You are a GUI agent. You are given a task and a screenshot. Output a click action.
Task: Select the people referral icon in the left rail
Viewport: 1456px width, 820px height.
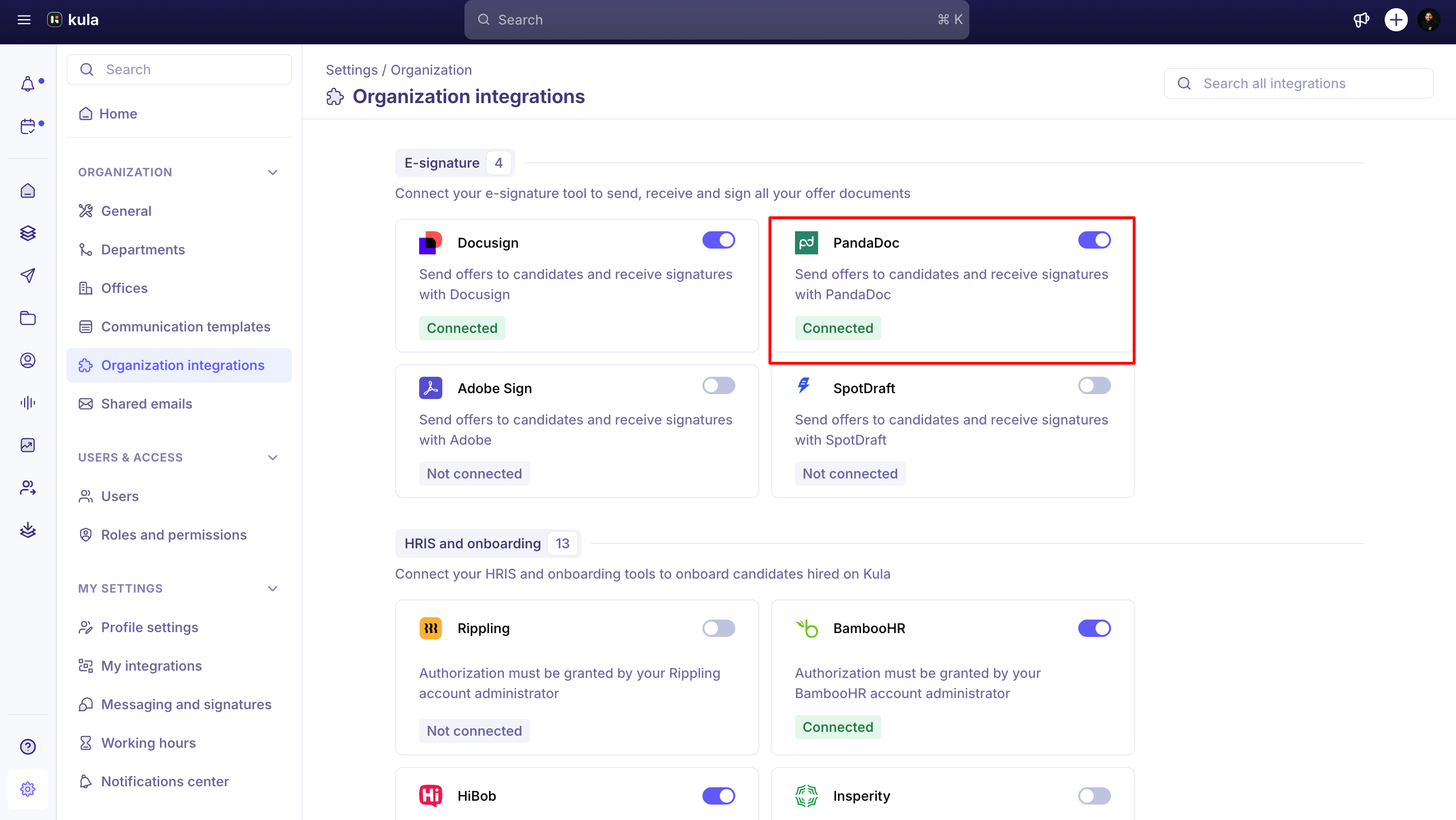[x=27, y=487]
